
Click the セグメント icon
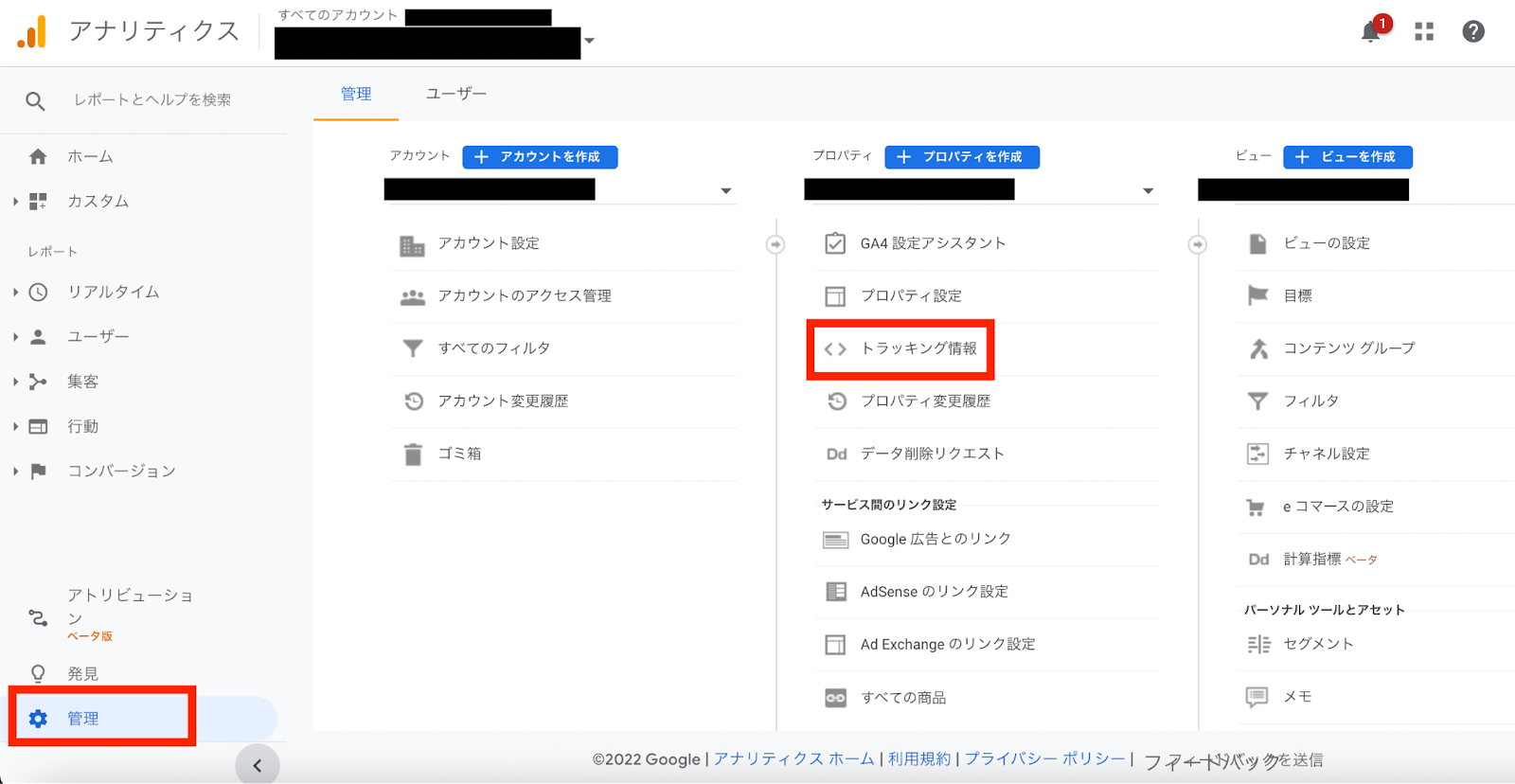pyautogui.click(x=1258, y=645)
